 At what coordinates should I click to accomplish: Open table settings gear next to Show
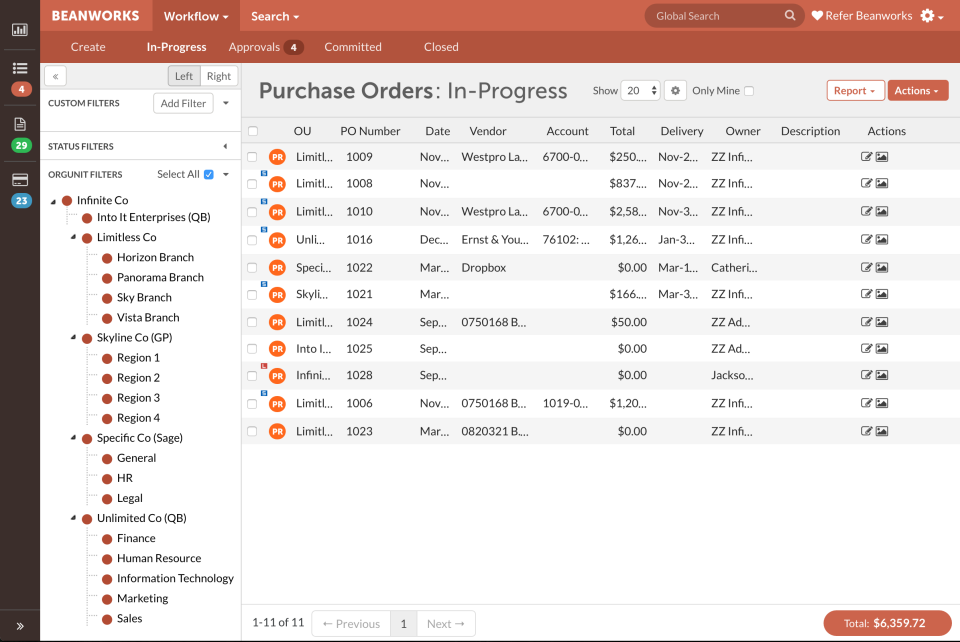(x=675, y=91)
